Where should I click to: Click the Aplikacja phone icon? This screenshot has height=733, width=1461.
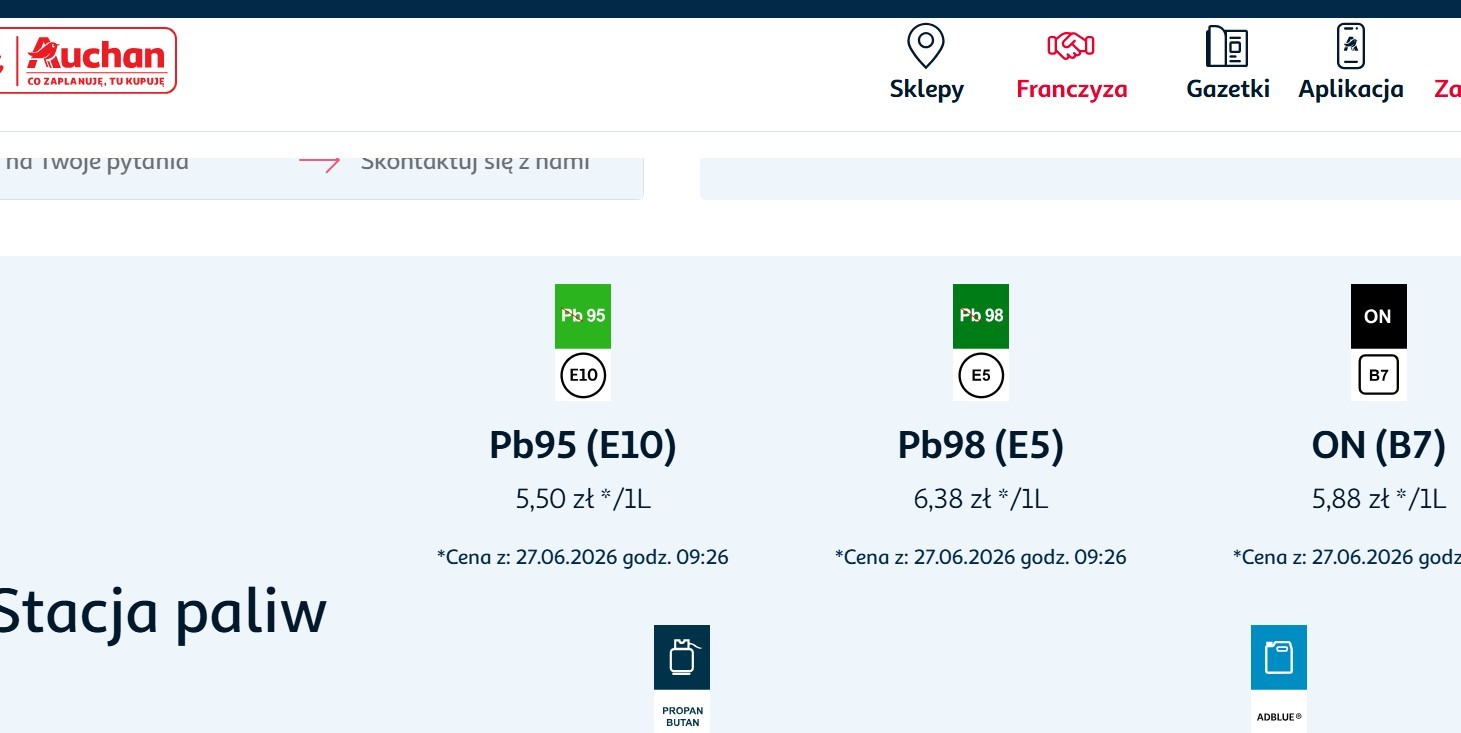pos(1350,46)
